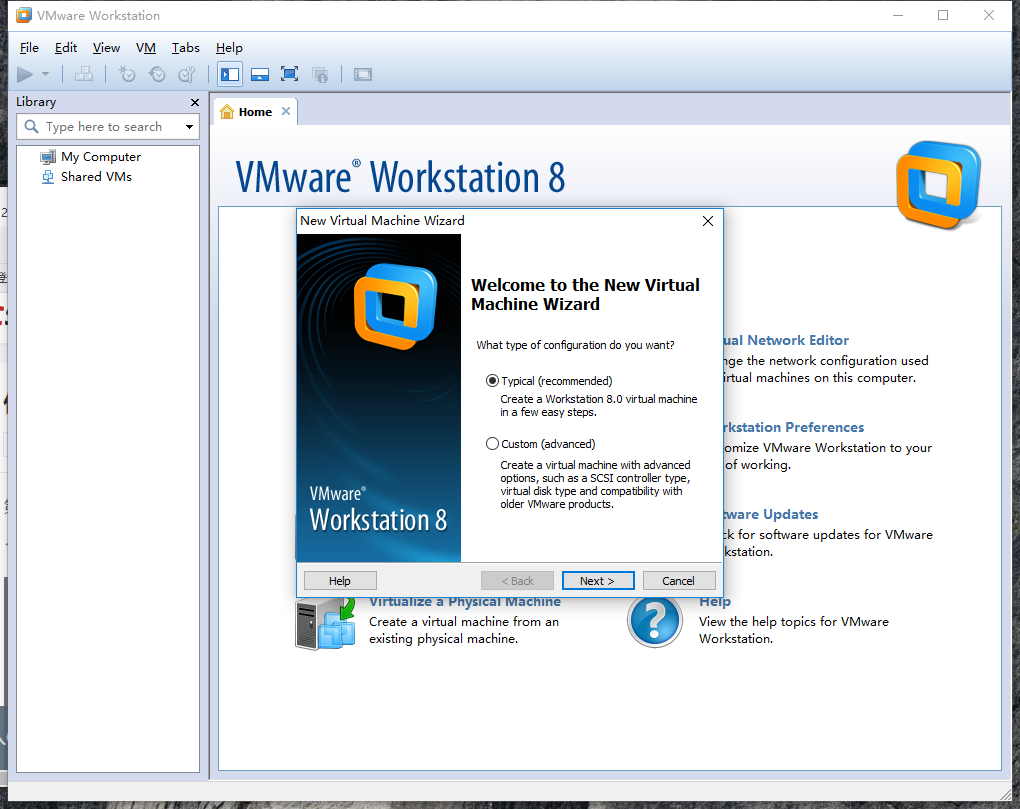Click the Next button in the wizard
The width and height of the screenshot is (1020, 809).
coord(598,581)
